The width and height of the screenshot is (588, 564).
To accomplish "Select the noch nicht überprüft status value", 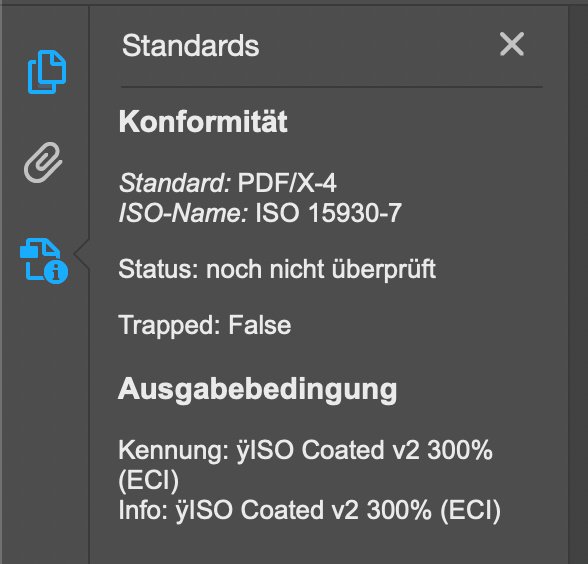I will click(321, 269).
